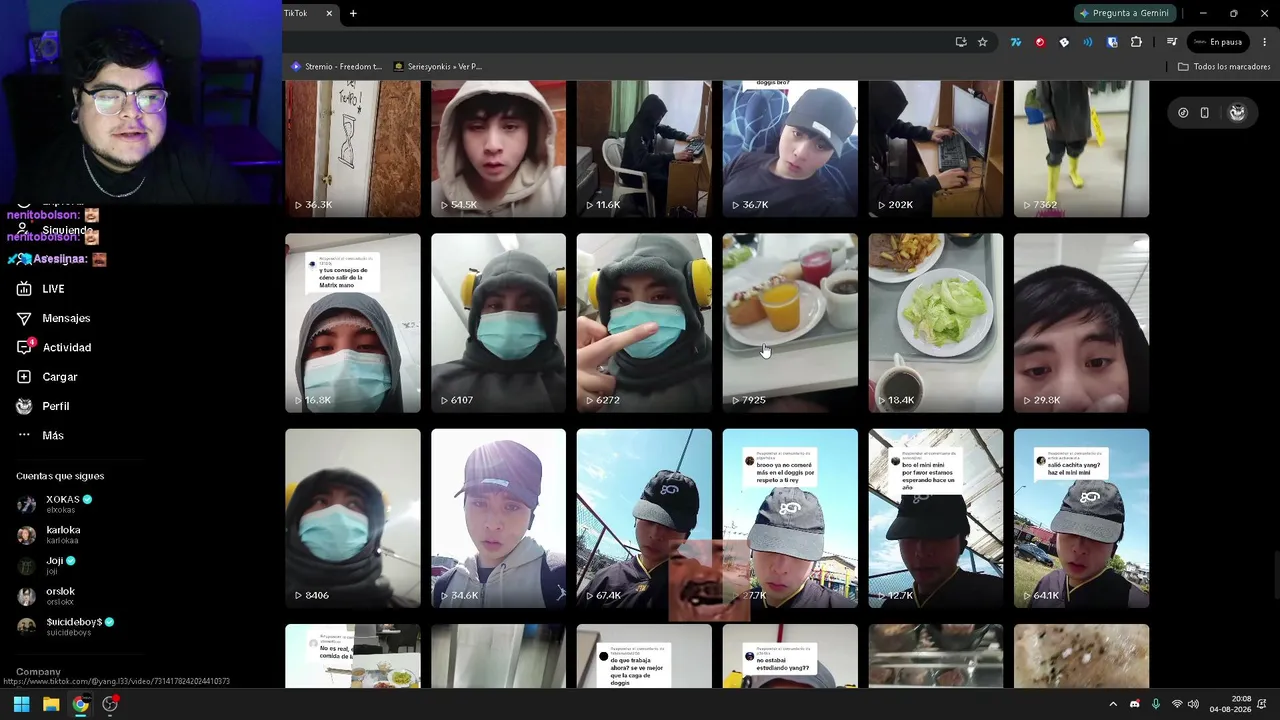Open the breakfast tray video with 7925 views
Image resolution: width=1280 pixels, height=720 pixels.
790,323
